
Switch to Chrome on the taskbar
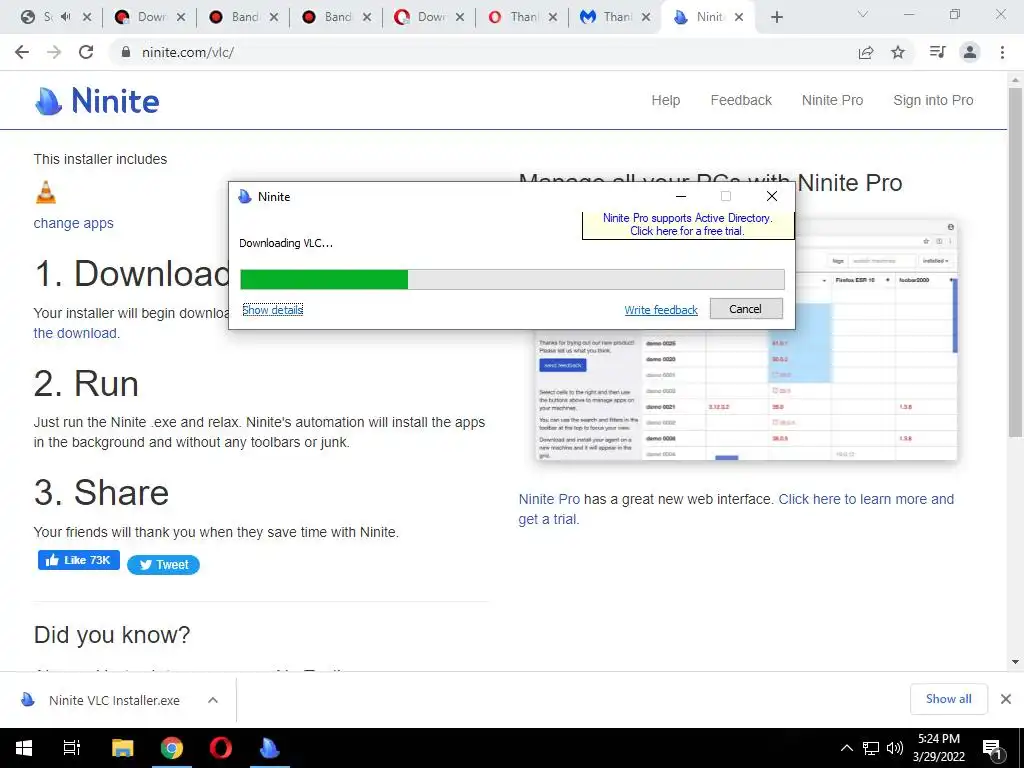click(x=172, y=748)
